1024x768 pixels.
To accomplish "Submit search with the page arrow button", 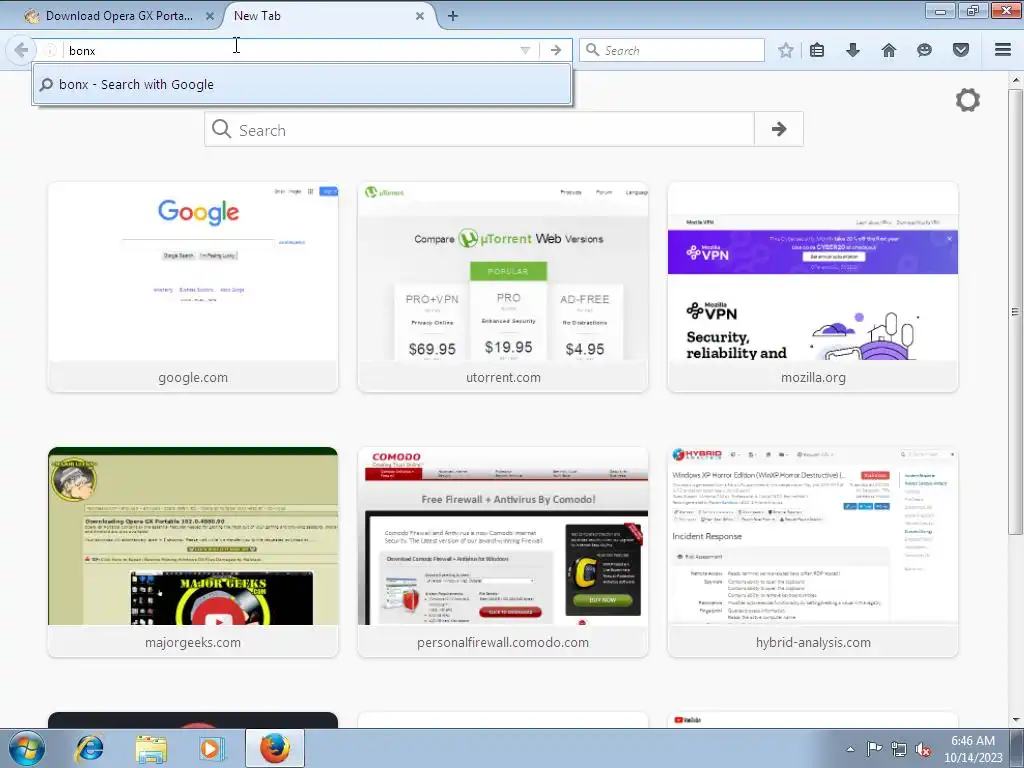I will (778, 129).
